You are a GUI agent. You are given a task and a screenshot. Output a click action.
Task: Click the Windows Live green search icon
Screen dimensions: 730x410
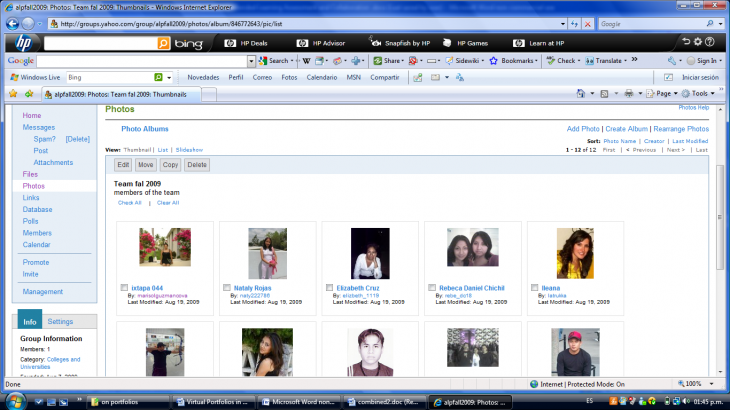(158, 77)
